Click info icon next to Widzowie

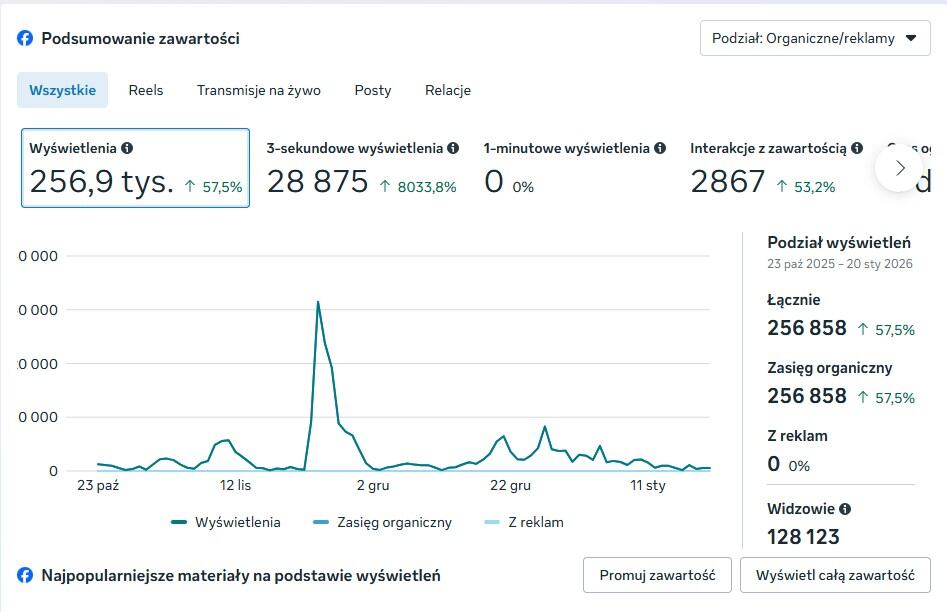(x=845, y=509)
